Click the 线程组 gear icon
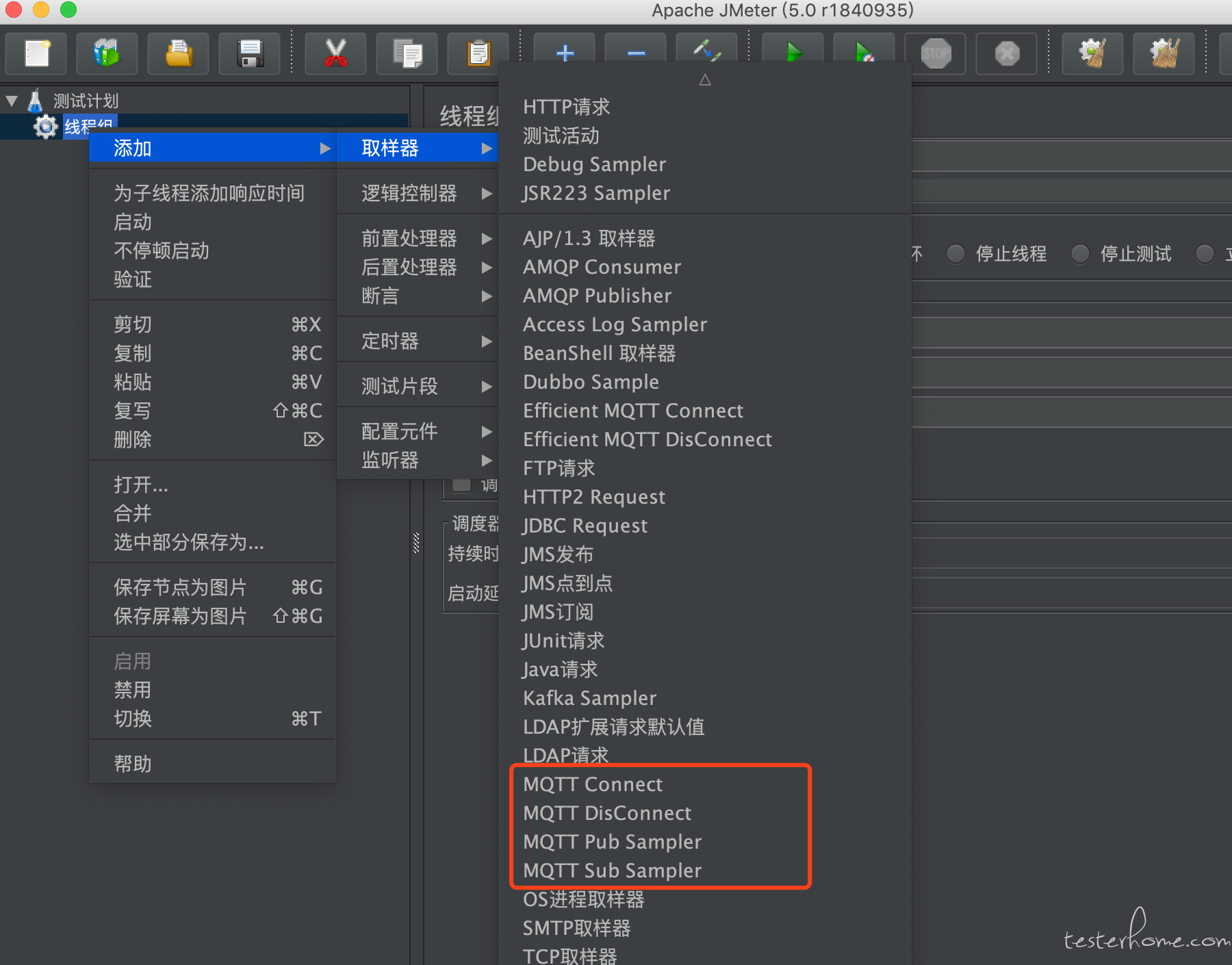The height and width of the screenshot is (965, 1232). point(46,127)
